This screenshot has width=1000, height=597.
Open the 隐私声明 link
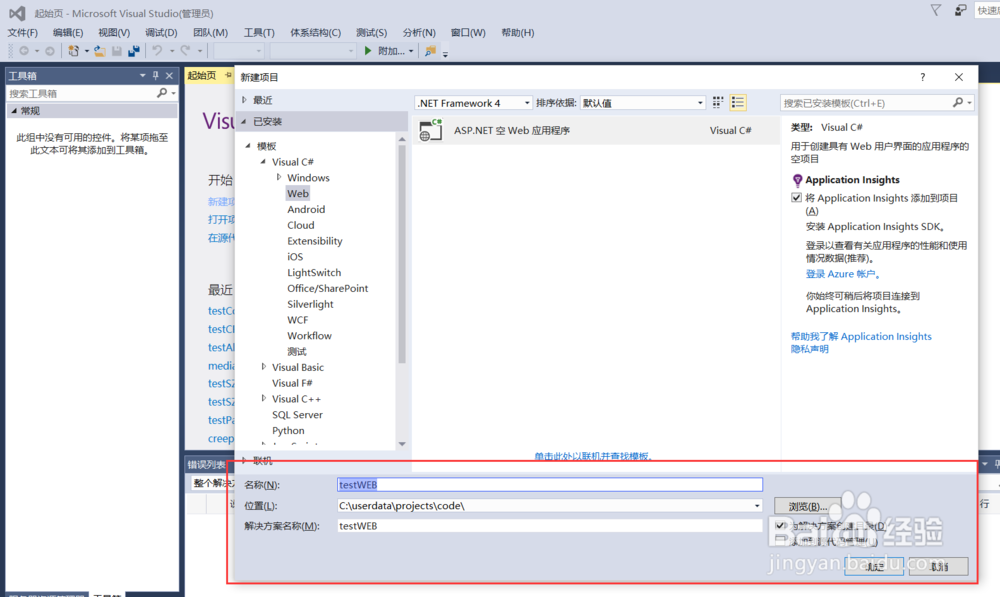[809, 349]
